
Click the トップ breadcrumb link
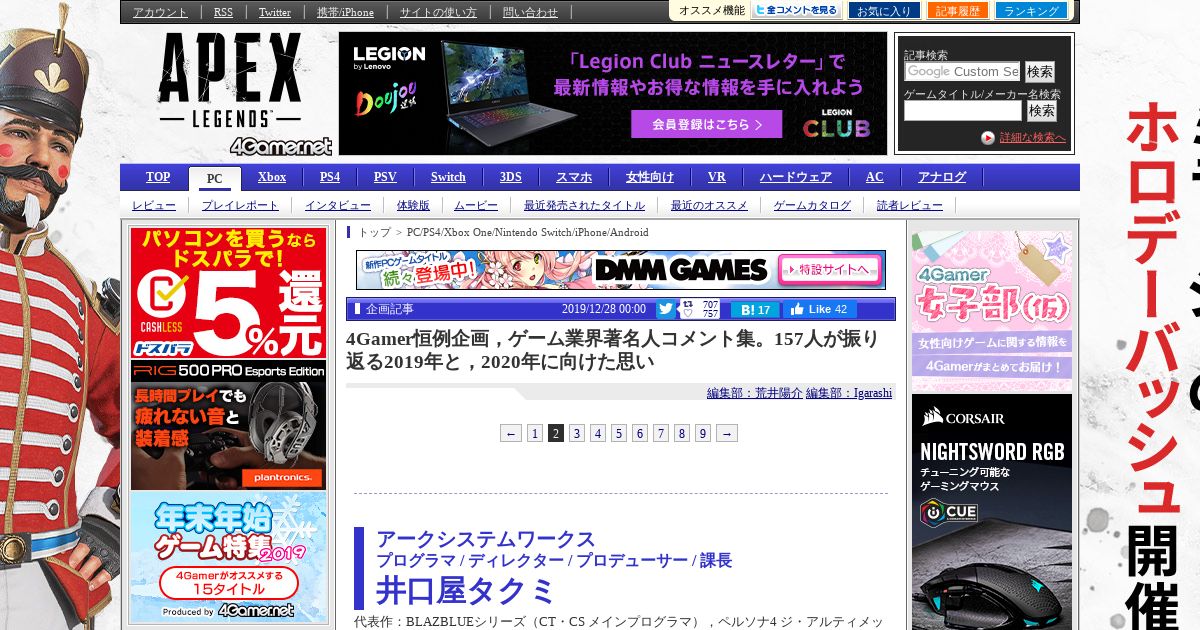[375, 232]
